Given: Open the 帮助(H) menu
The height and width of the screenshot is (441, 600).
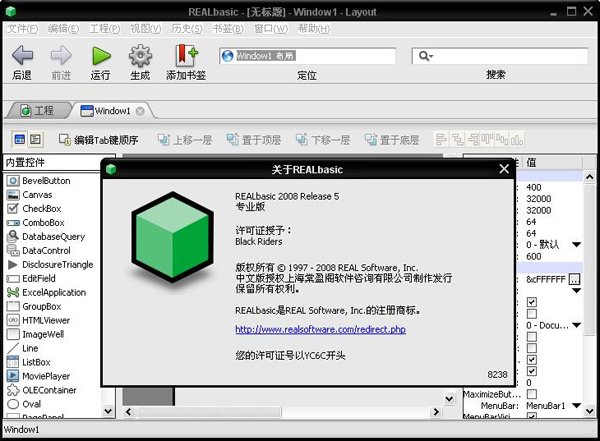Looking at the screenshot, I should coord(314,29).
